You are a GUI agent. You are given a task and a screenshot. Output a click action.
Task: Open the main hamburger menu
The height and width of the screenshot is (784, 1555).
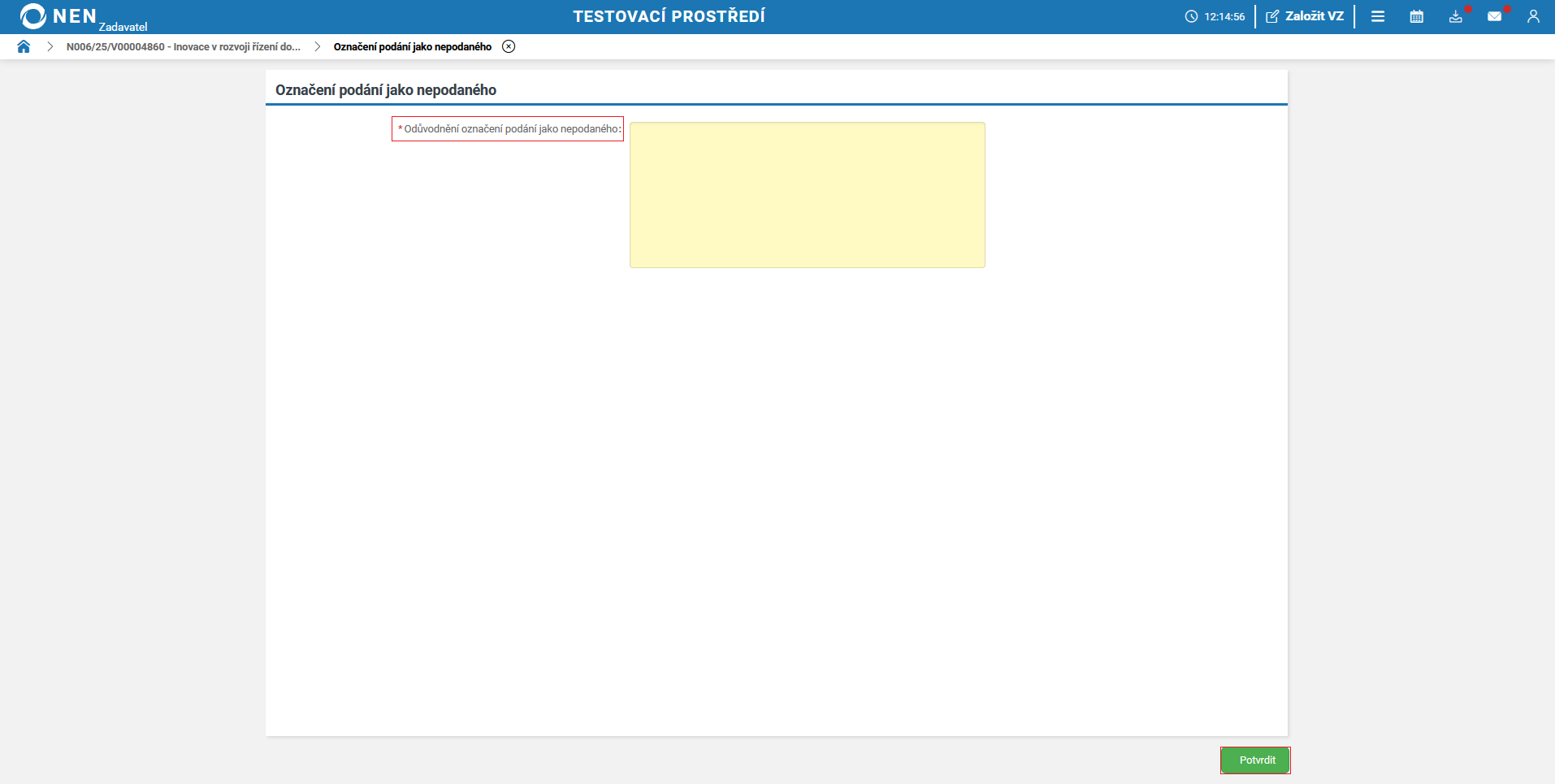[1378, 16]
